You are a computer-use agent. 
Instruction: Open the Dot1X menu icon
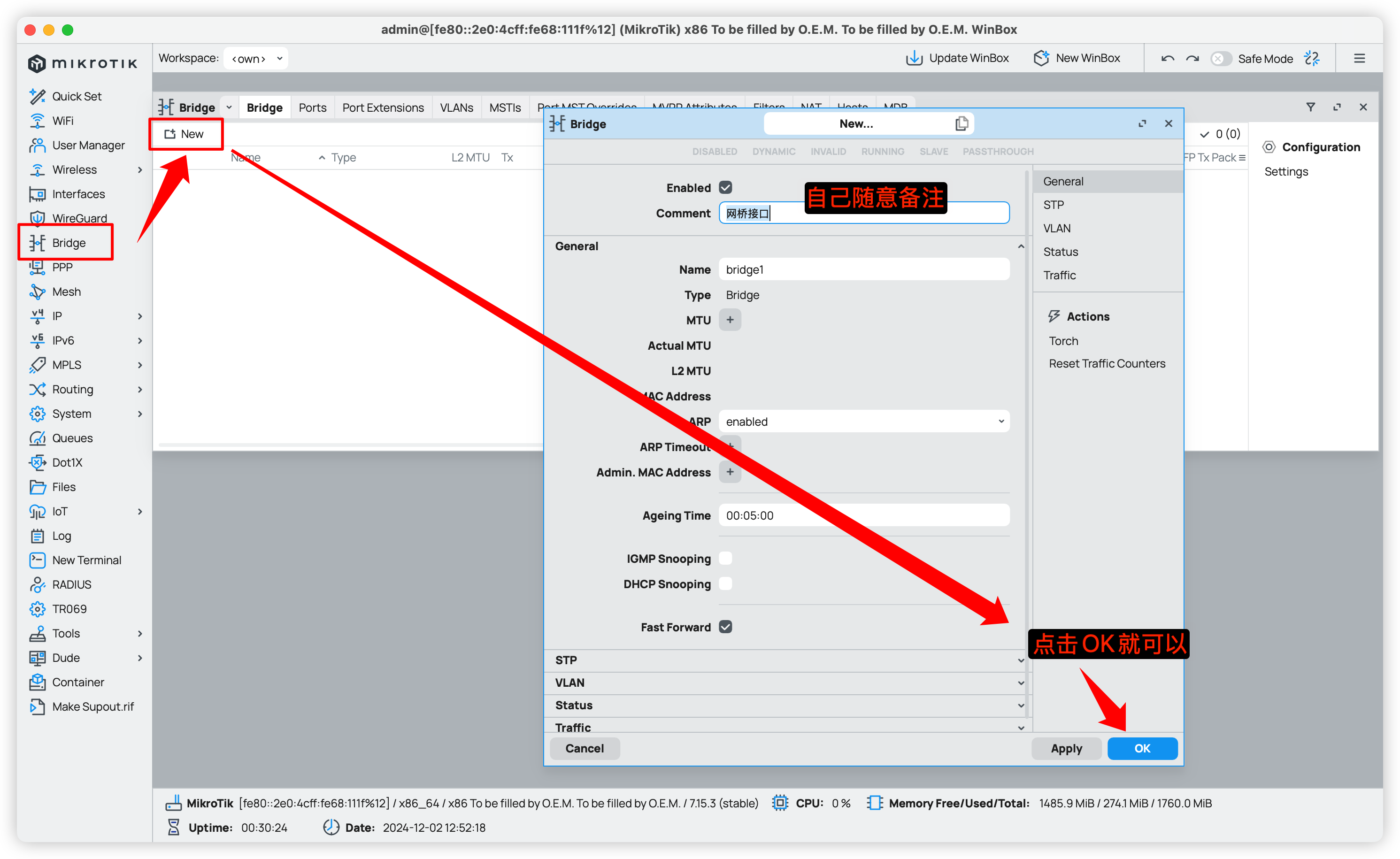pos(38,462)
